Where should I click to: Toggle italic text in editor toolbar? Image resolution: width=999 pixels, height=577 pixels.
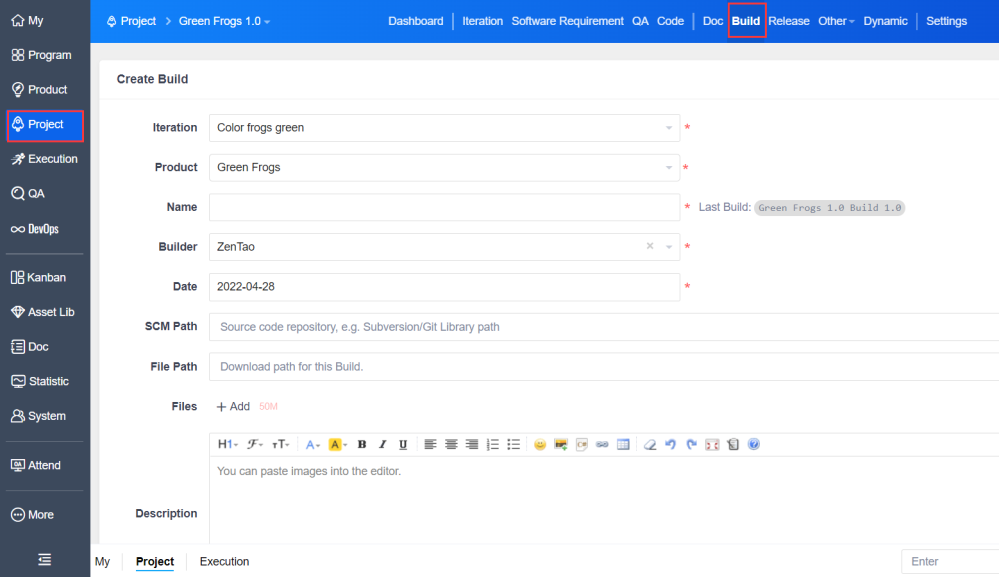point(382,444)
